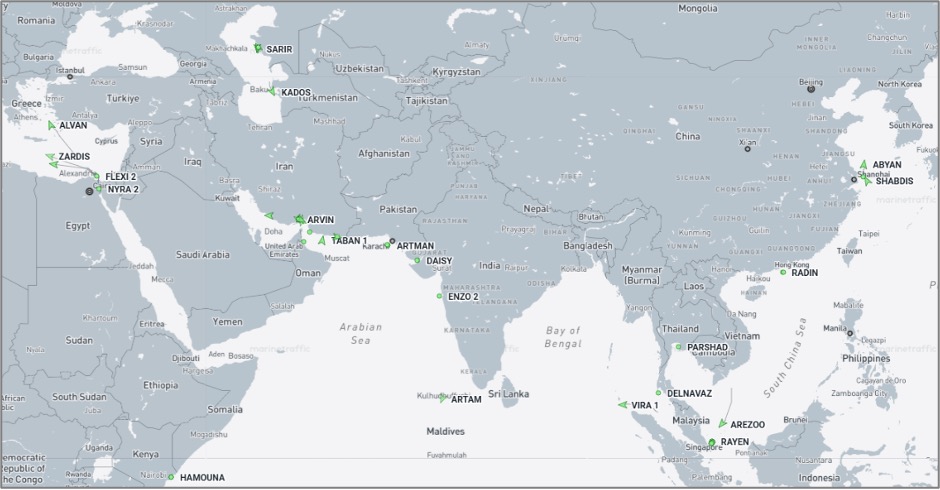Viewport: 940px width, 490px height.
Task: Select the NYRA 2 vessel marker
Action: tap(99, 188)
